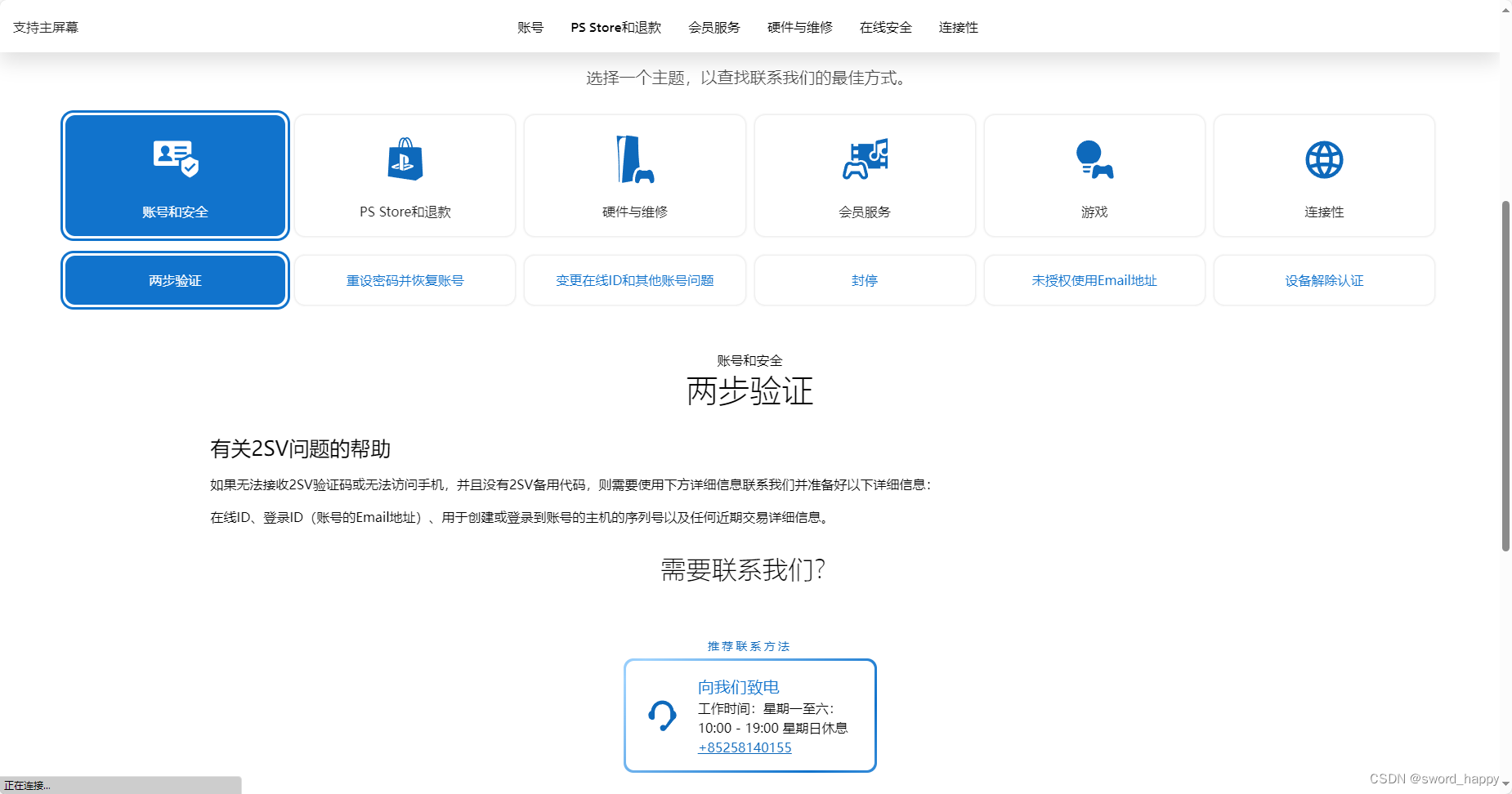Click the PS5 console hardware icon

(635, 159)
